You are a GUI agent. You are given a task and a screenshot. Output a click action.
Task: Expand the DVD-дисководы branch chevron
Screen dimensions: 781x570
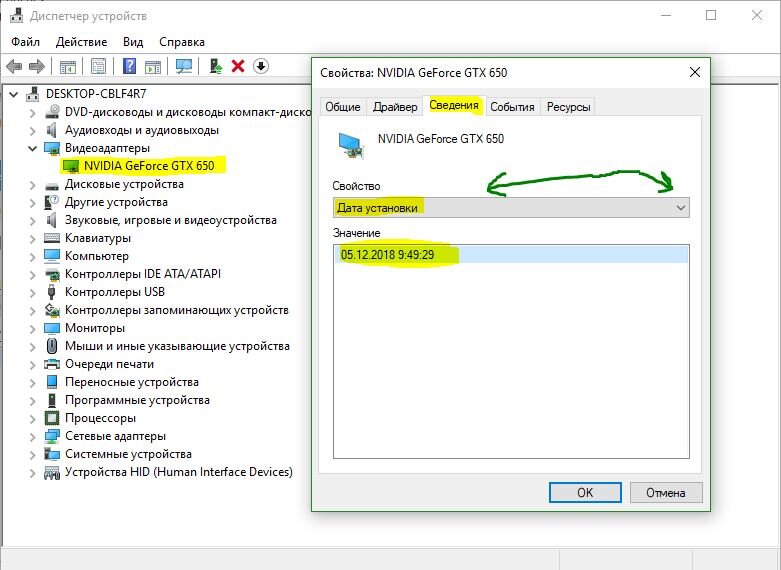tap(32, 113)
